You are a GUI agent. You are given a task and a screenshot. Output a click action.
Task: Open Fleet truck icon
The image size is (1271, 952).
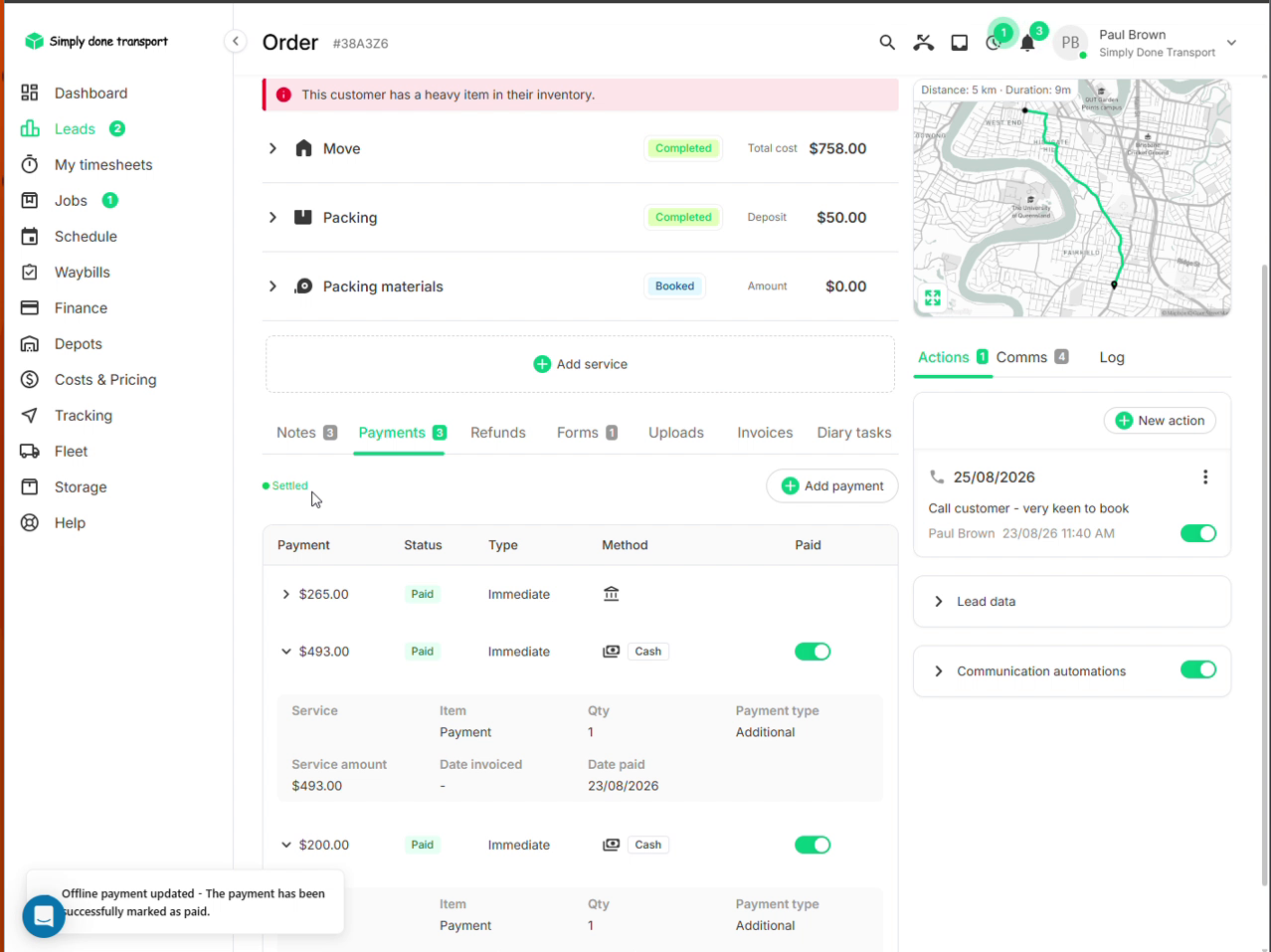(x=30, y=451)
